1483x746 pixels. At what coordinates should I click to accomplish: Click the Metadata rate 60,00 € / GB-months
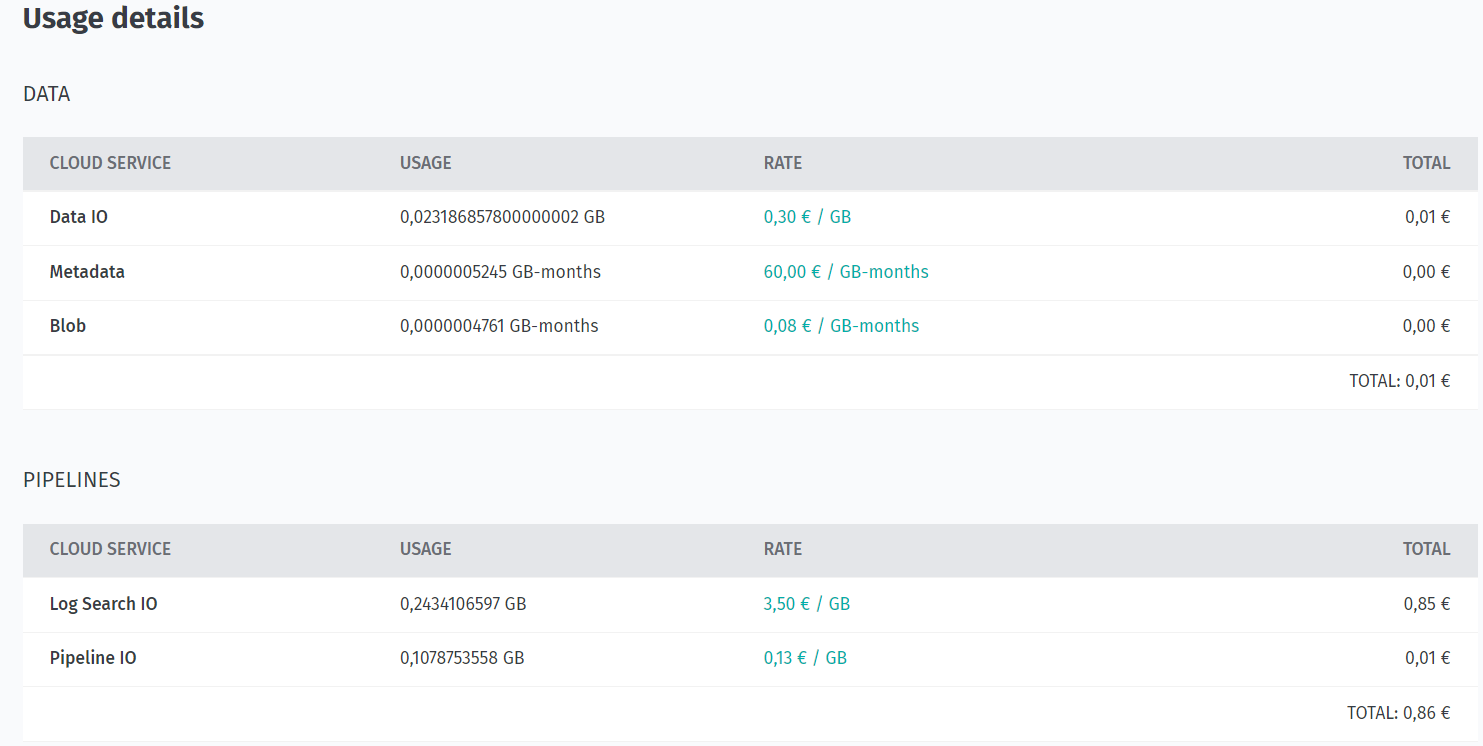tap(846, 271)
